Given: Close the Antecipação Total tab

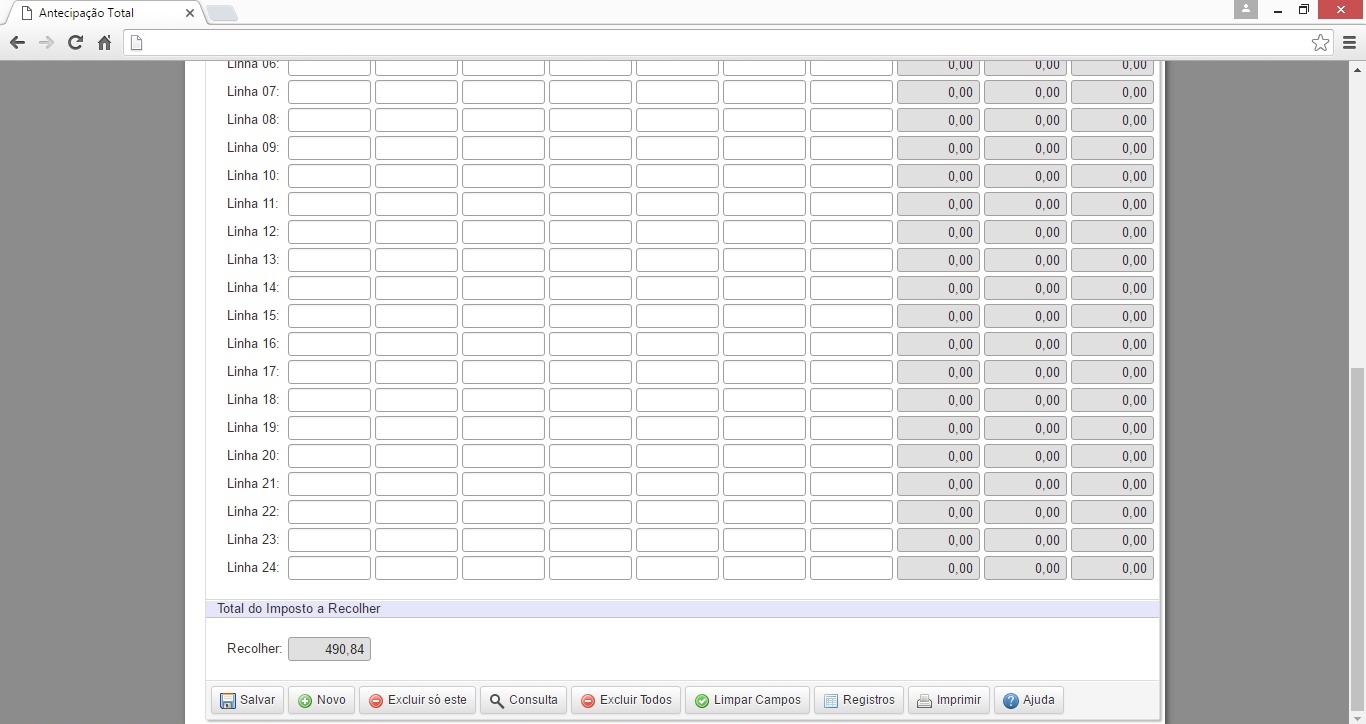Looking at the screenshot, I should pyautogui.click(x=190, y=13).
